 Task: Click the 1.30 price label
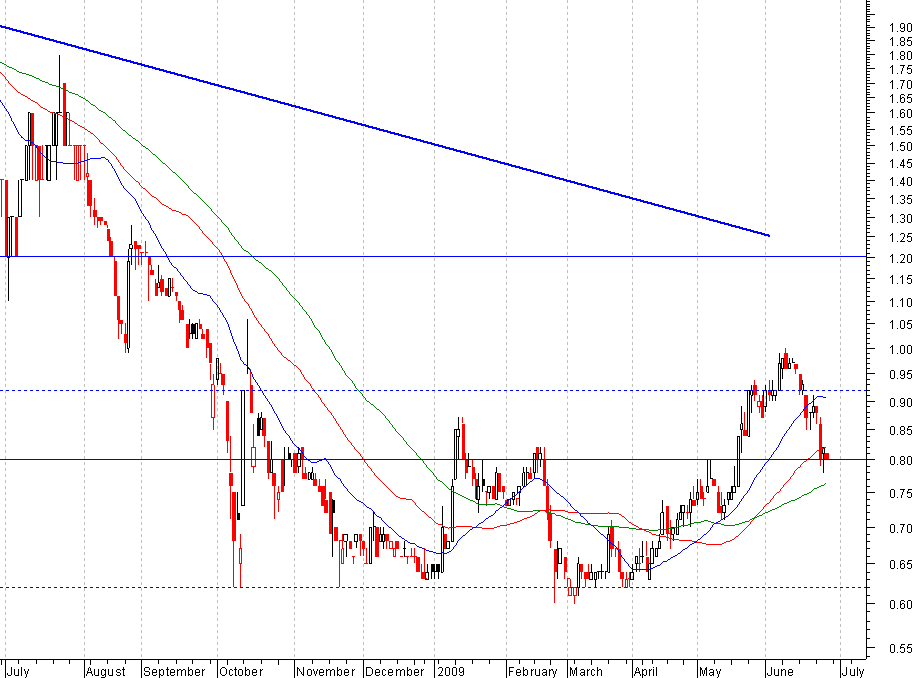(901, 218)
